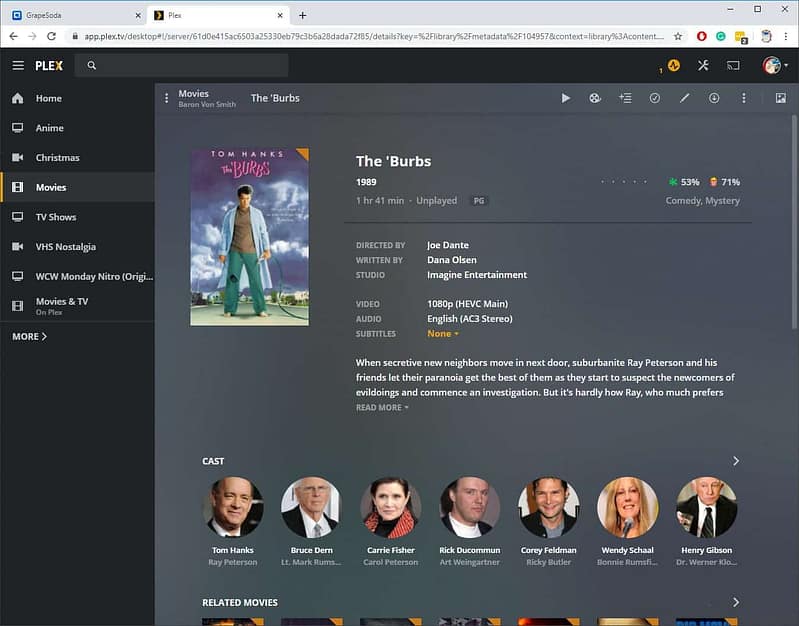The height and width of the screenshot is (626, 799).
Task: Open Opera extension icon
Action: click(702, 36)
